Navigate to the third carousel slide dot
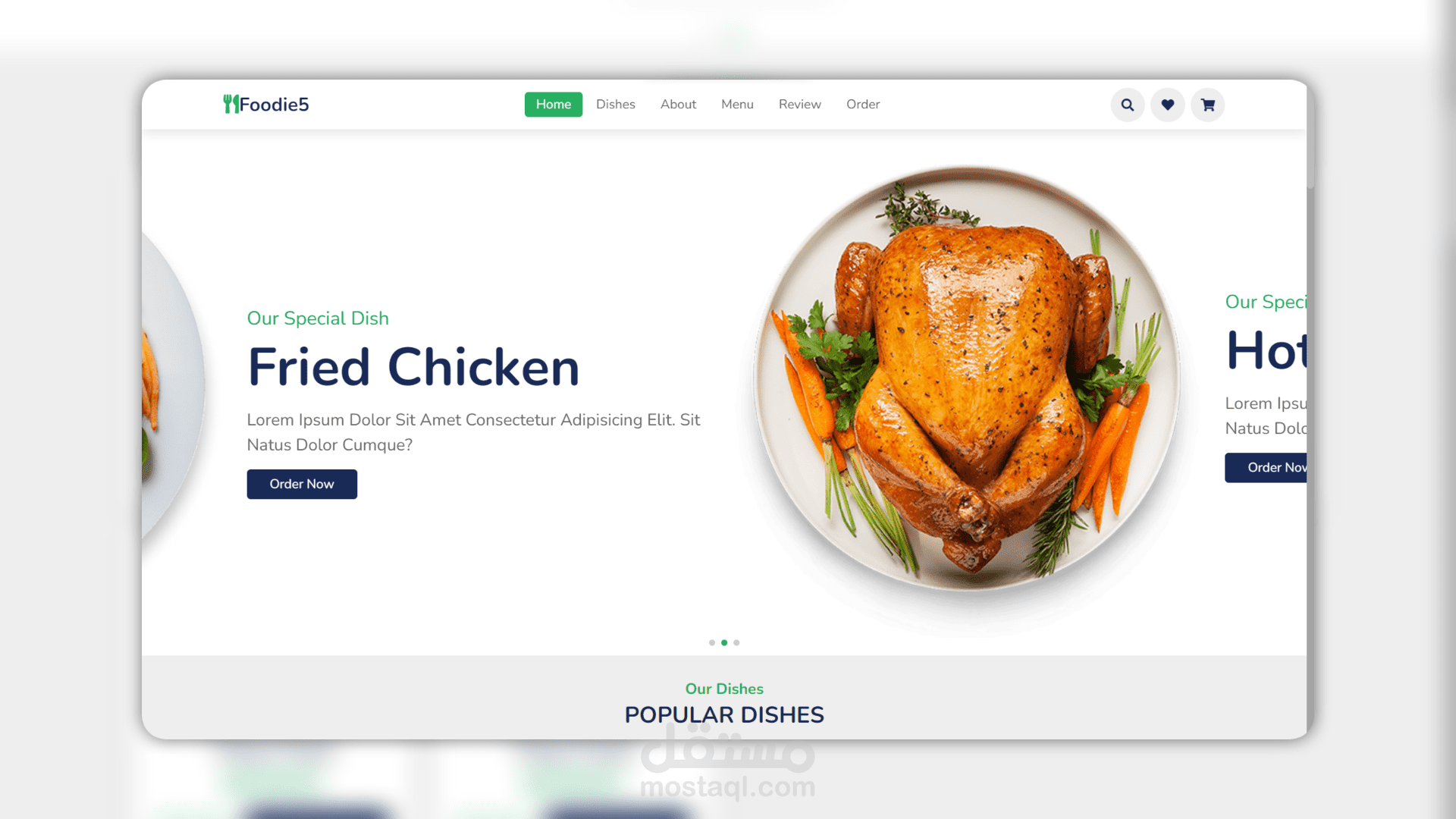Screen dimensions: 1456x819 coord(736,641)
